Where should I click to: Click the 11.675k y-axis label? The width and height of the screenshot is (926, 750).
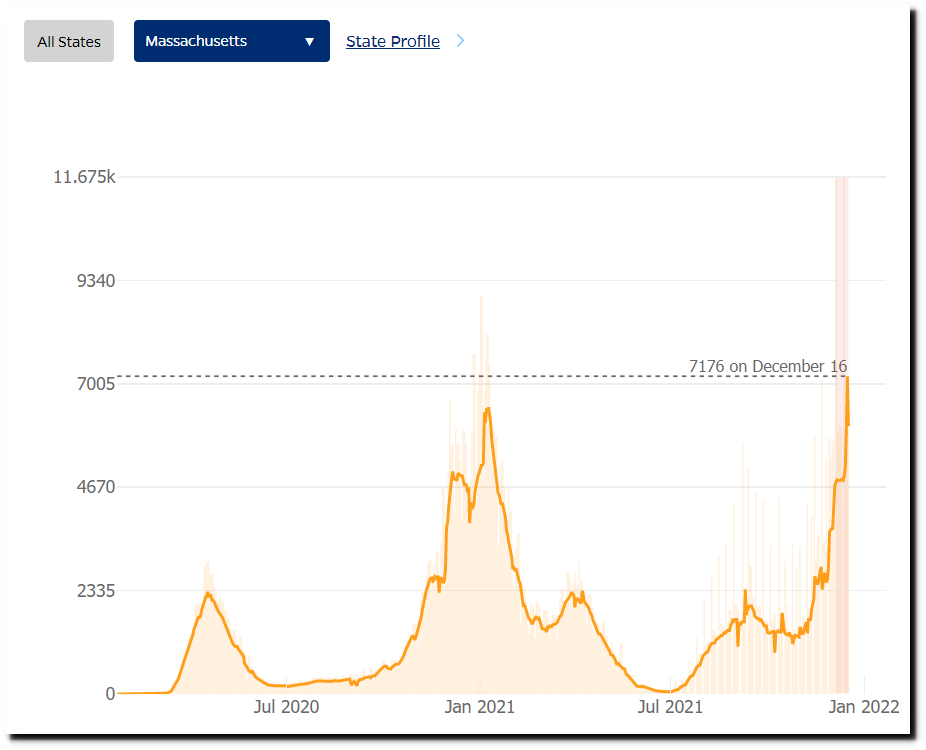pos(84,177)
